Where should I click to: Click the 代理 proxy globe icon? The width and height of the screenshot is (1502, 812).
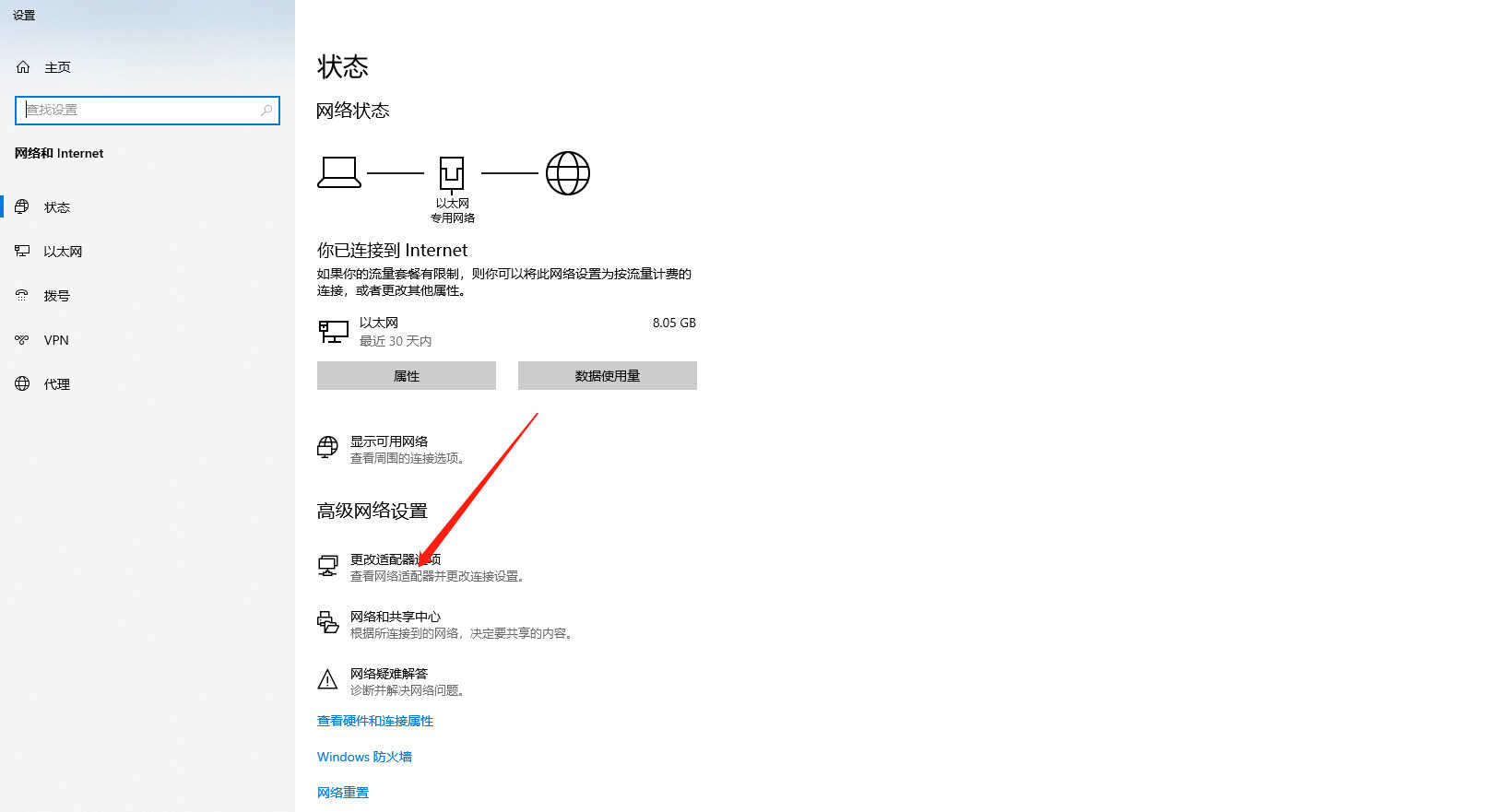click(x=22, y=384)
